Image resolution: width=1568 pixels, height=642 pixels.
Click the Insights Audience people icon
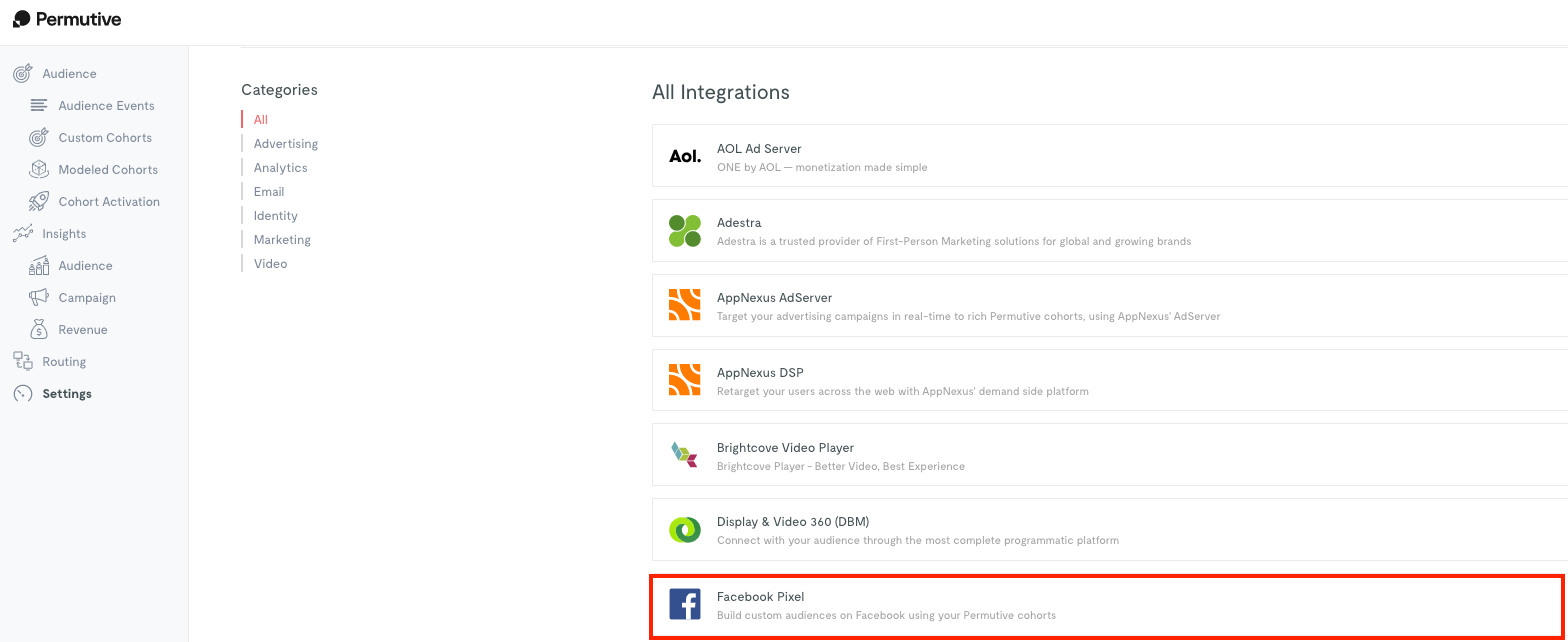(39, 266)
